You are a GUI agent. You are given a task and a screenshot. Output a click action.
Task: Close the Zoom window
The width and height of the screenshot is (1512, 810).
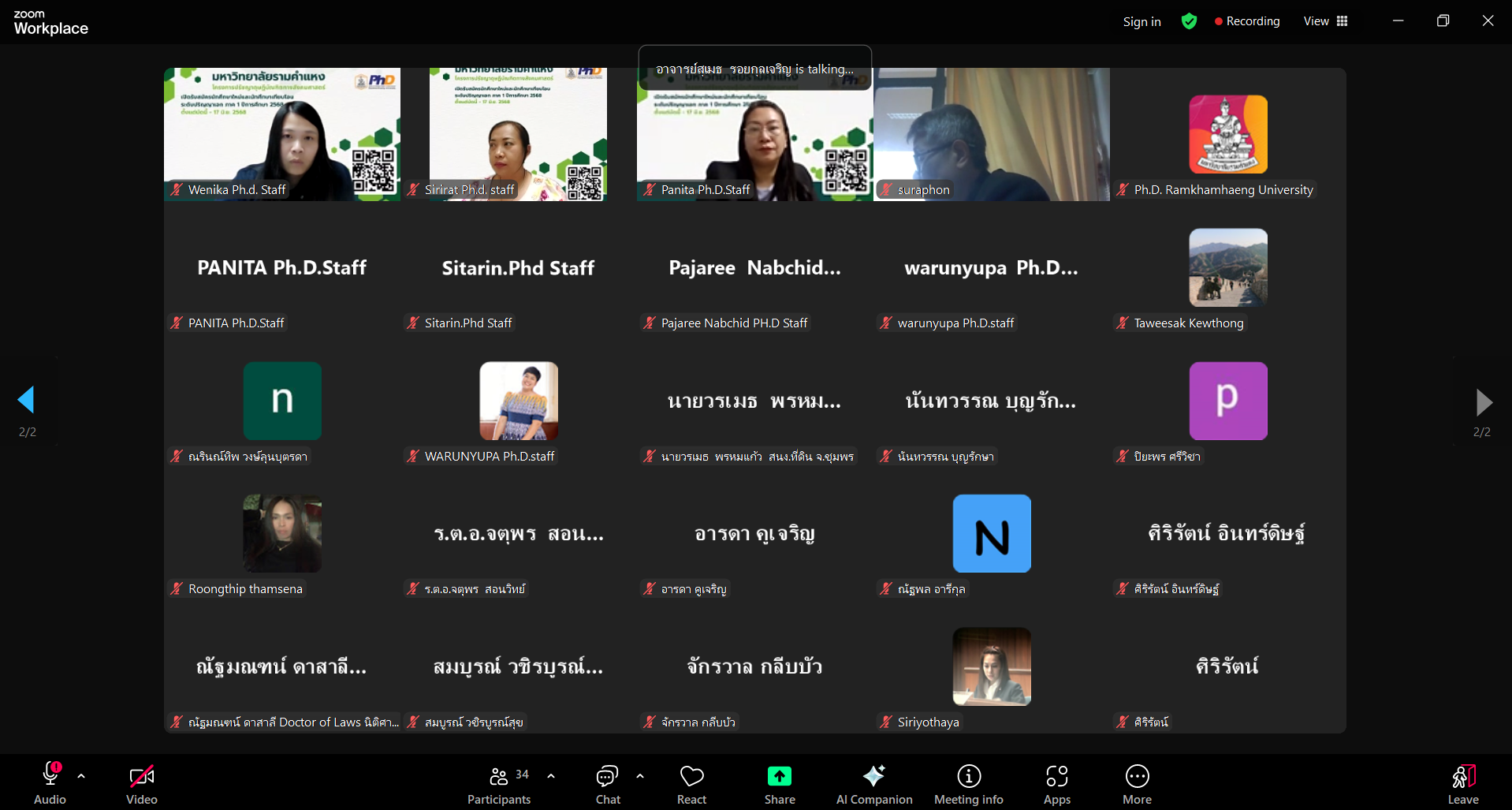pos(1488,21)
